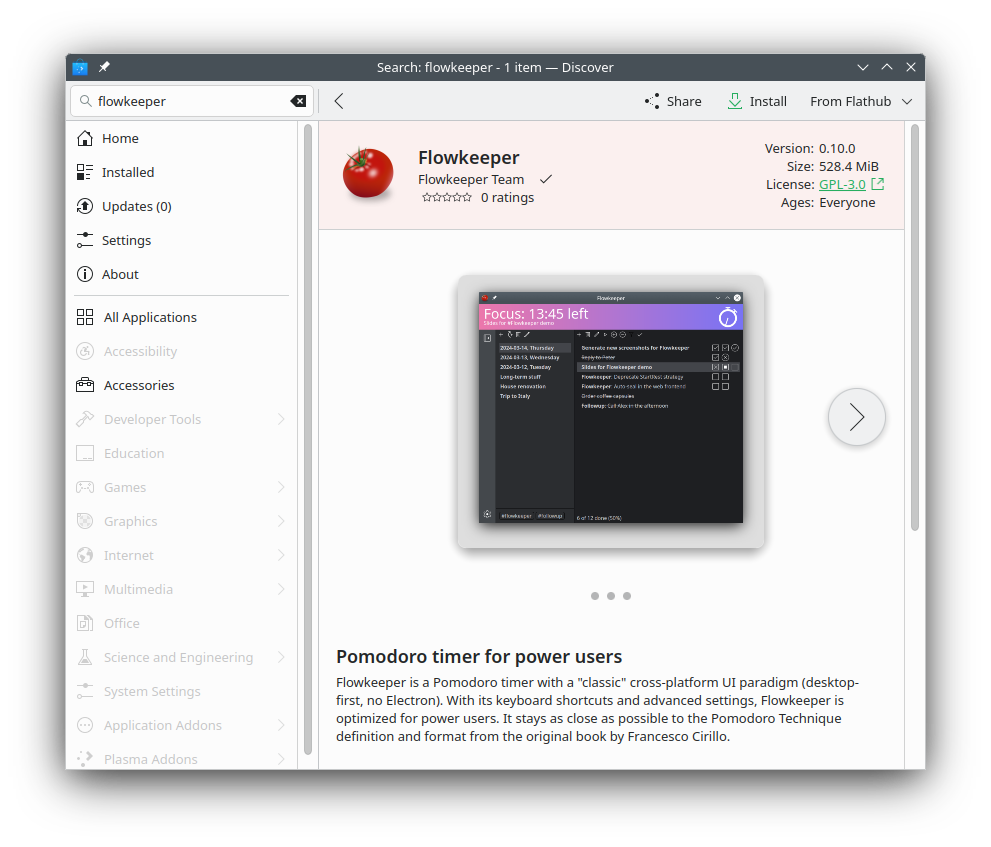
Task: Click the Games controller icon
Action: (85, 487)
